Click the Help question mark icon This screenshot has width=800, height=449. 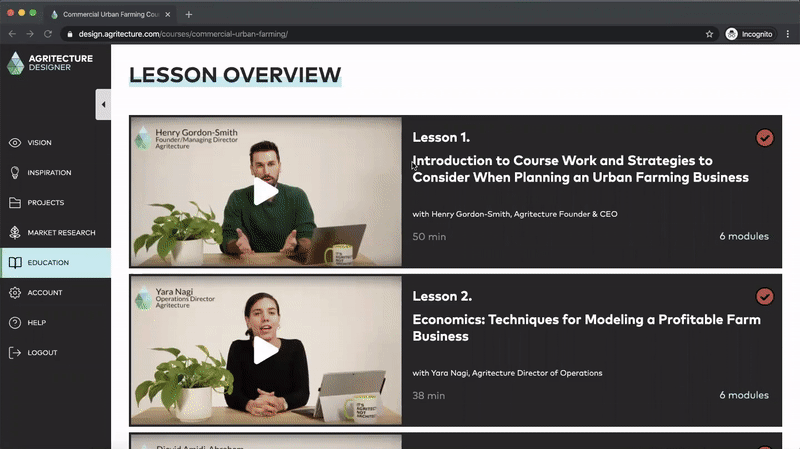(x=15, y=322)
